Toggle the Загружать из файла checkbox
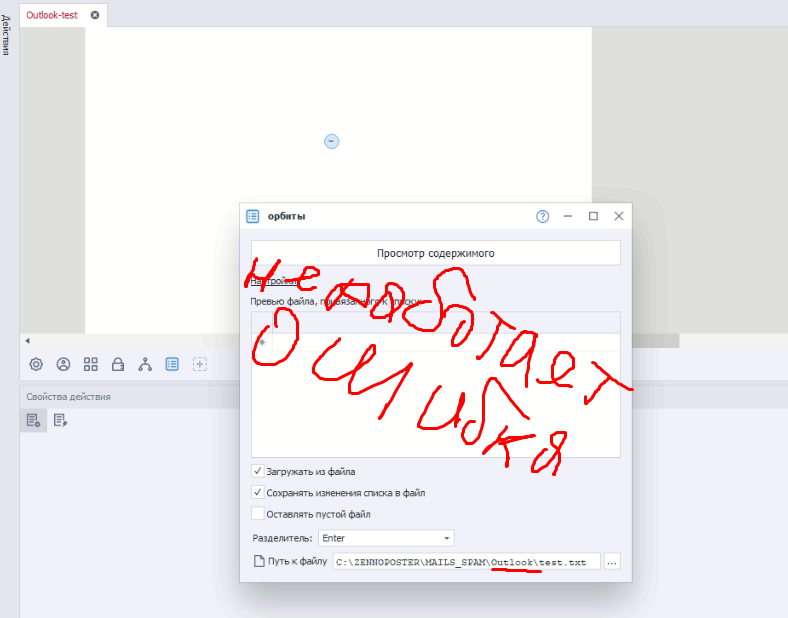 point(258,471)
